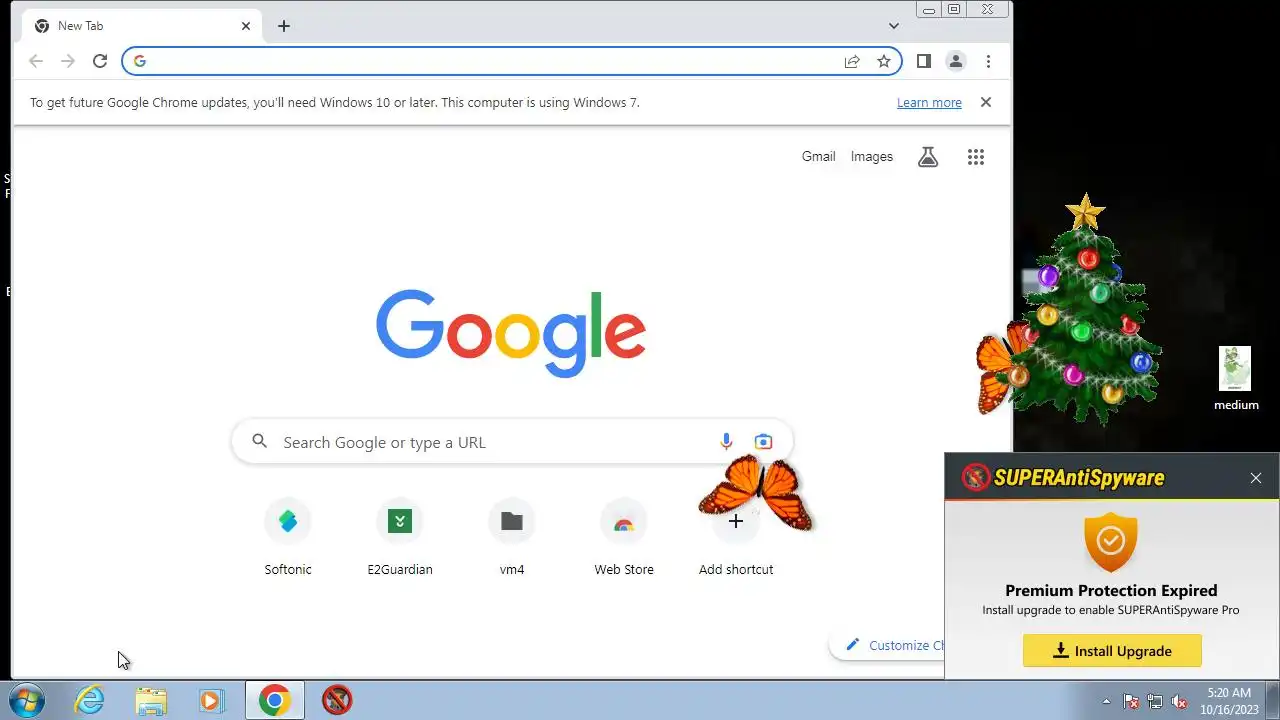The height and width of the screenshot is (720, 1280).
Task: Click the search magnifier icon in the search box
Action: (260, 441)
